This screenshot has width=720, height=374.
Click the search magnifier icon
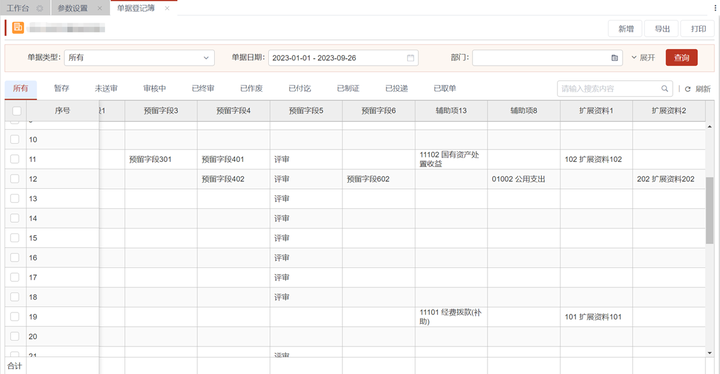664,89
